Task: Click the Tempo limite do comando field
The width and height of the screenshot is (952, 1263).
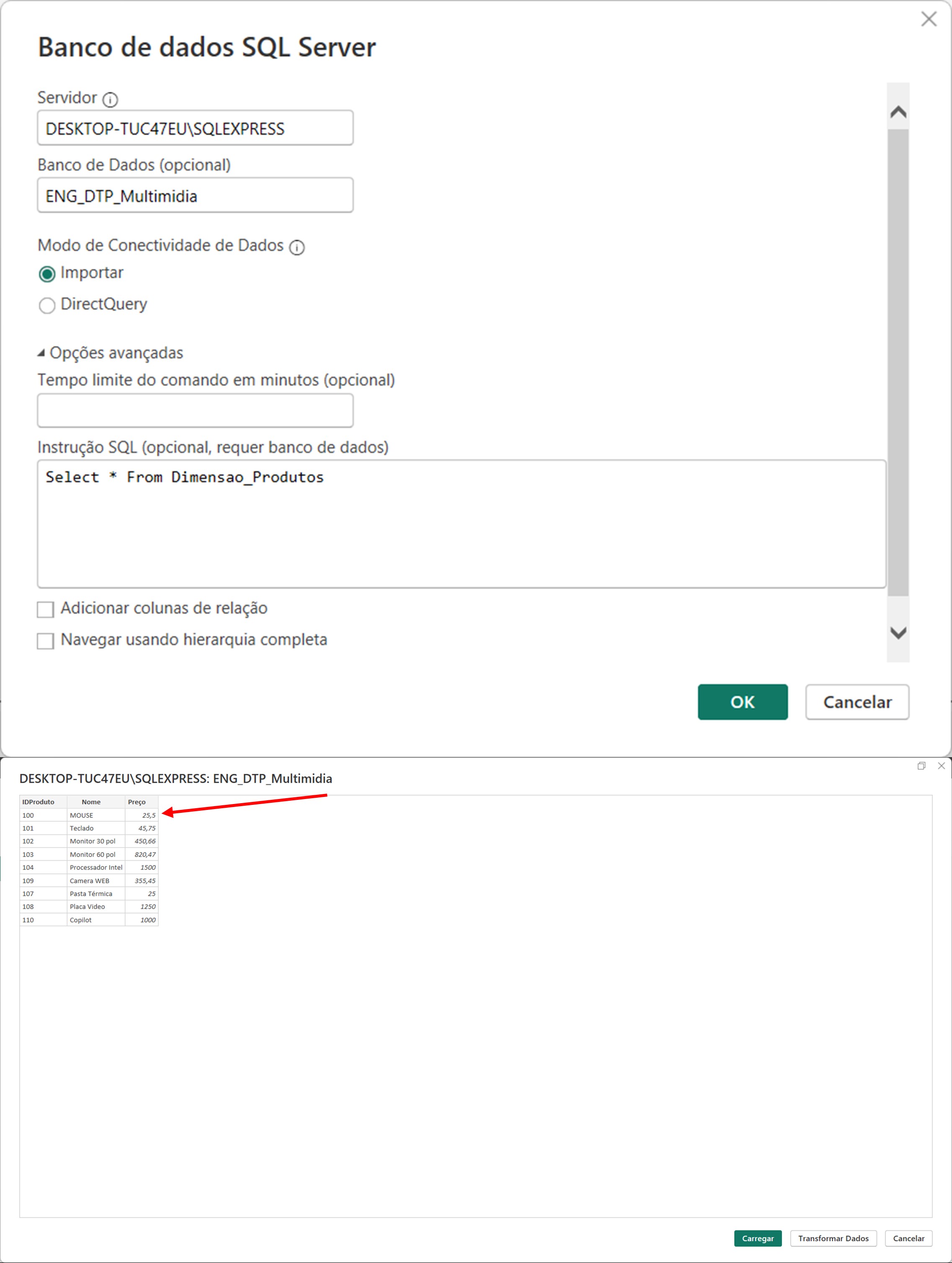Action: (x=195, y=410)
